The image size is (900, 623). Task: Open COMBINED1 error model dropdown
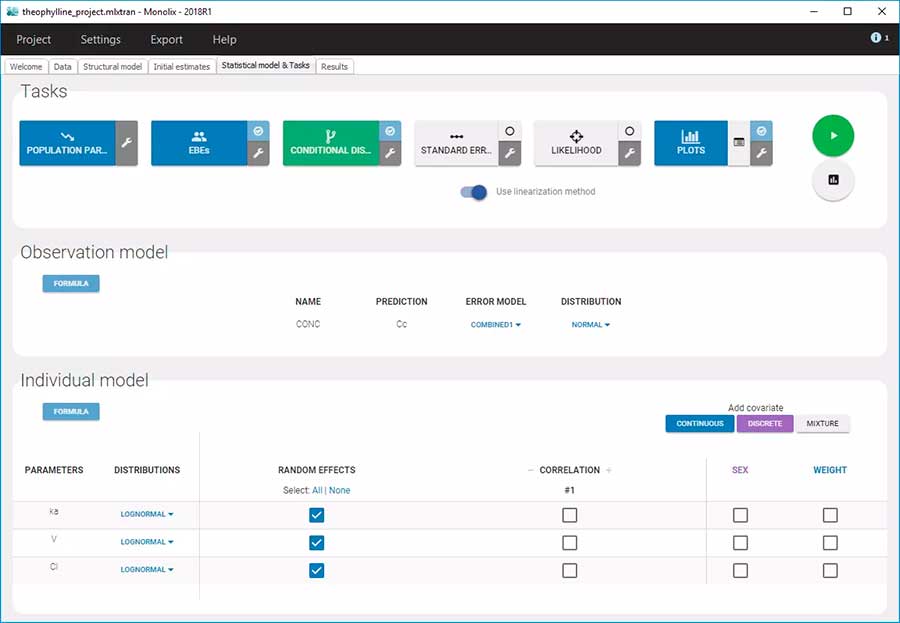click(x=495, y=324)
